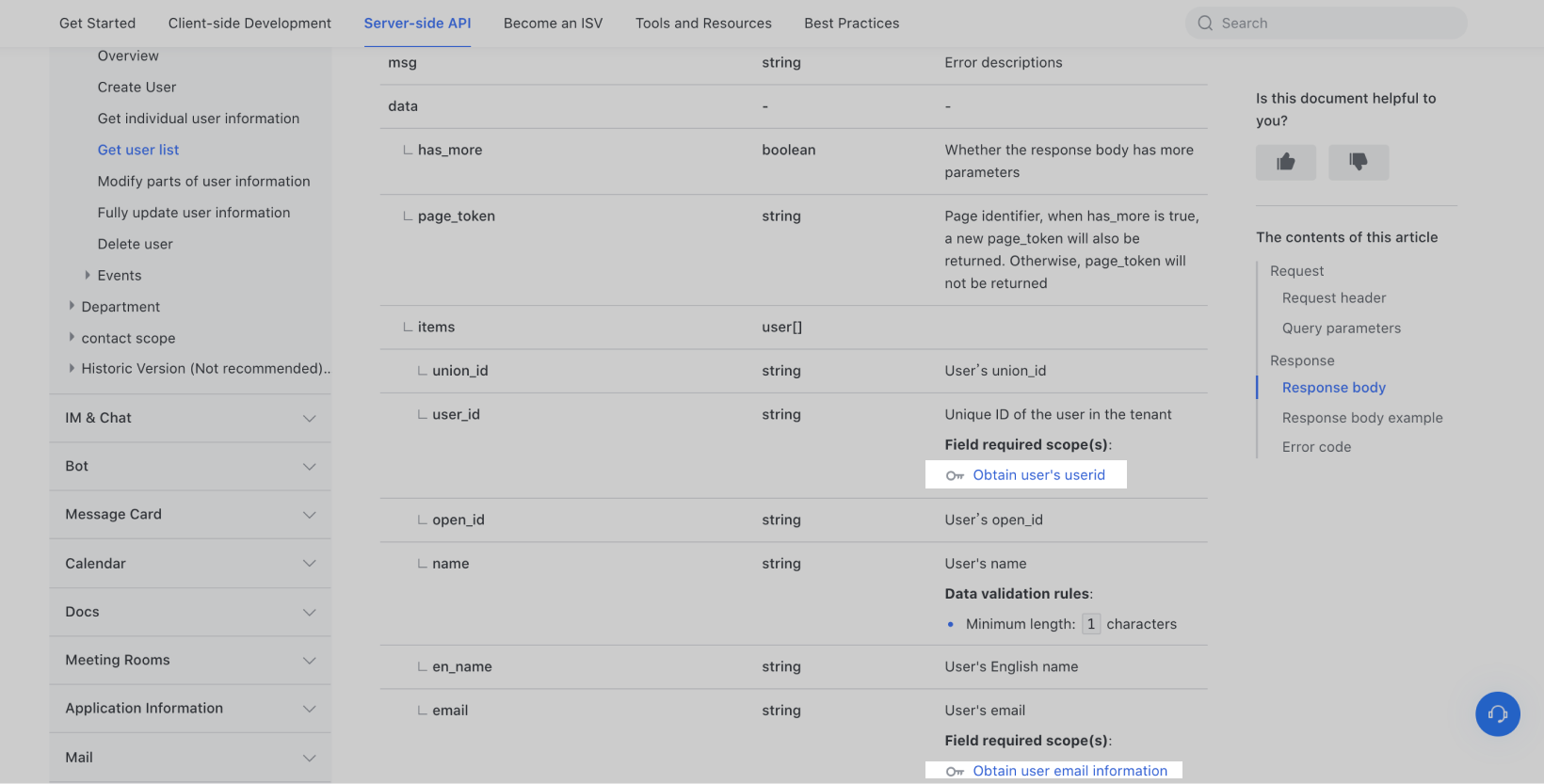Open the Become an ISV menu
The image size is (1544, 784).
553,23
